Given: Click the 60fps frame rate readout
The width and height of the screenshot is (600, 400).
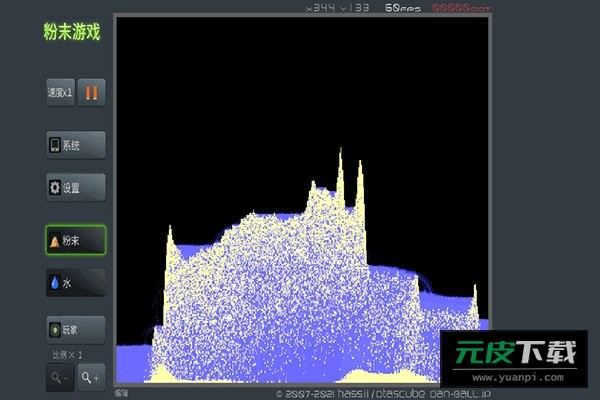Looking at the screenshot, I should pyautogui.click(x=403, y=8).
